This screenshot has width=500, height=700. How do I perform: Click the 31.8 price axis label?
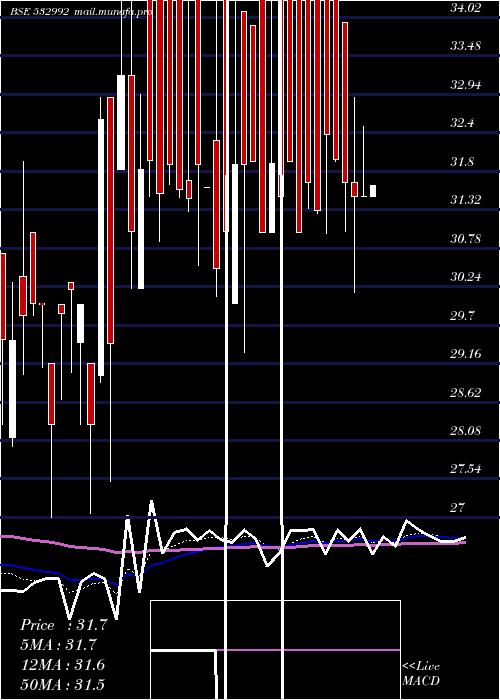(462, 162)
